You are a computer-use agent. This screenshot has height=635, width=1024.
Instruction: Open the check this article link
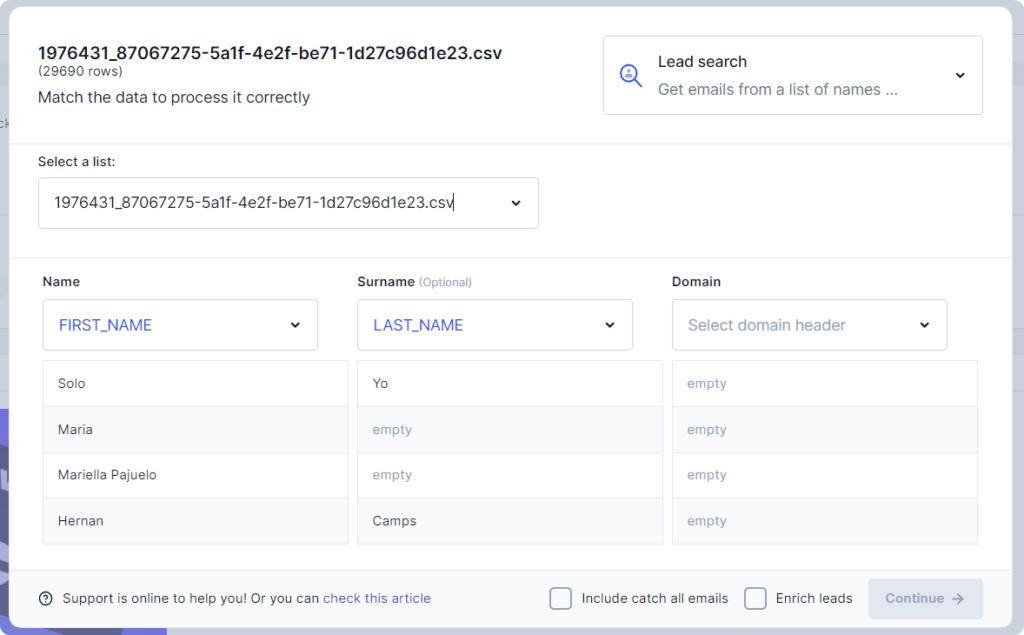pyautogui.click(x=377, y=599)
